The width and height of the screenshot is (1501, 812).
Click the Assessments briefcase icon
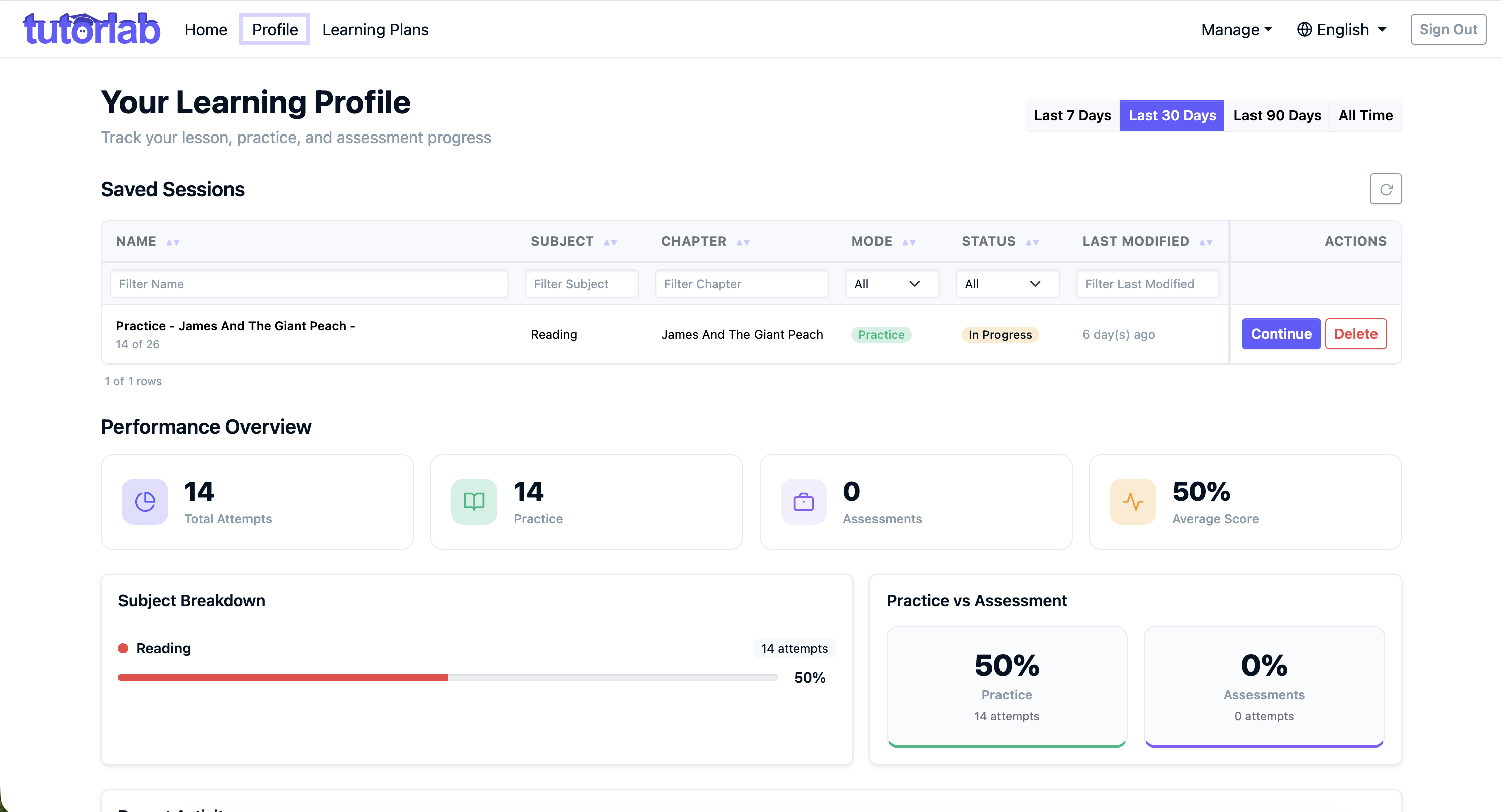tap(803, 501)
